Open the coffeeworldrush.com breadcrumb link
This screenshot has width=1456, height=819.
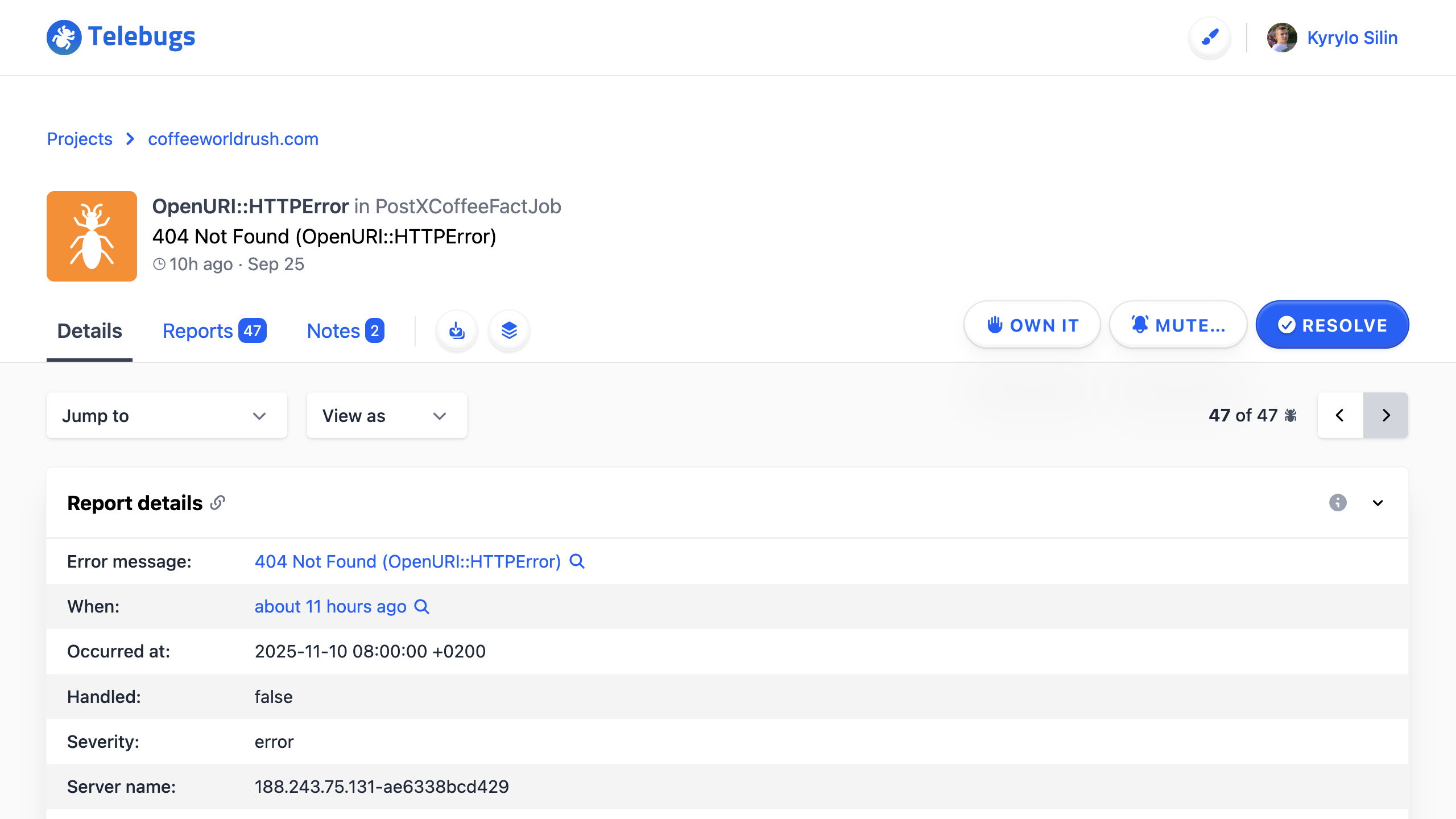[233, 139]
